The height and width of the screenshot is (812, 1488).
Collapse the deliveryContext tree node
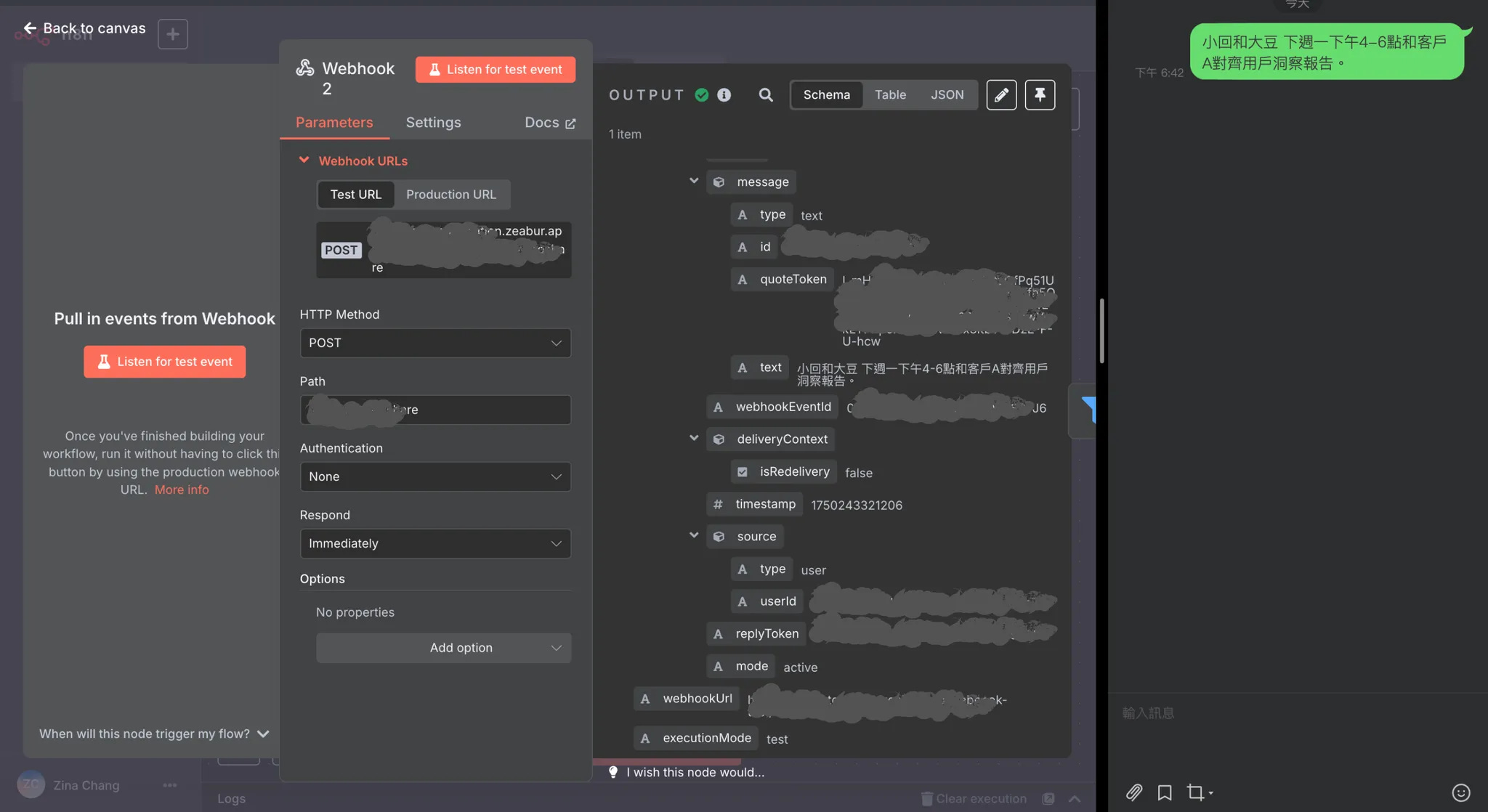pyautogui.click(x=694, y=438)
